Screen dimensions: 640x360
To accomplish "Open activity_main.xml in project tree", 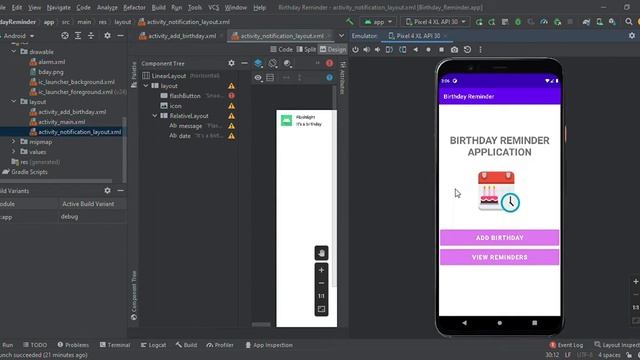I will coord(61,122).
